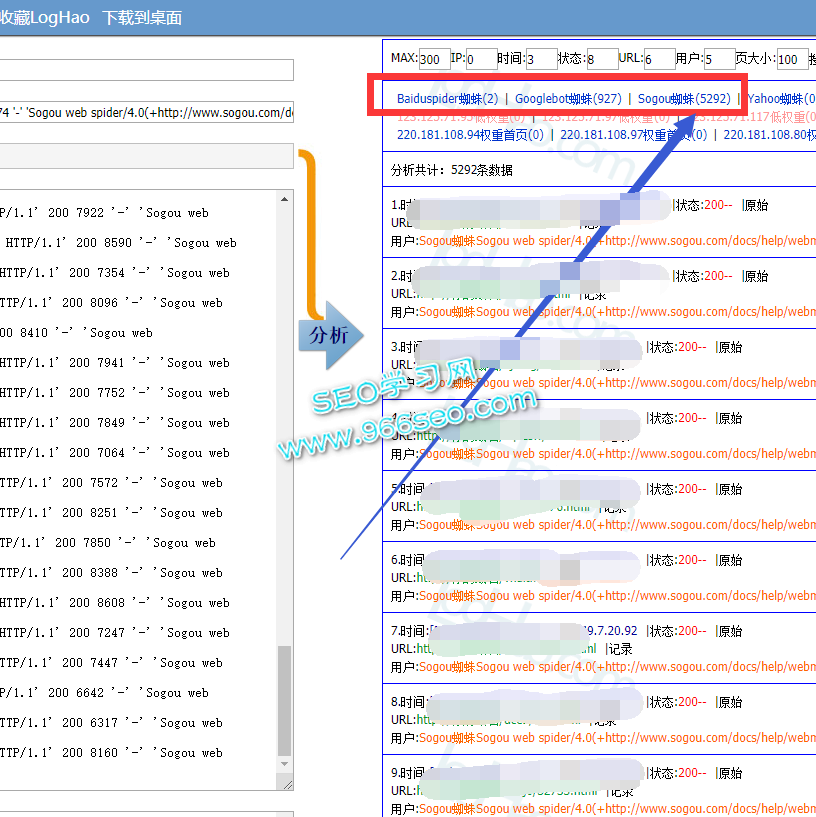Click '分析共计: 5292条数据' summary text
Viewport: 816px width, 817px height.
pyautogui.click(x=452, y=170)
